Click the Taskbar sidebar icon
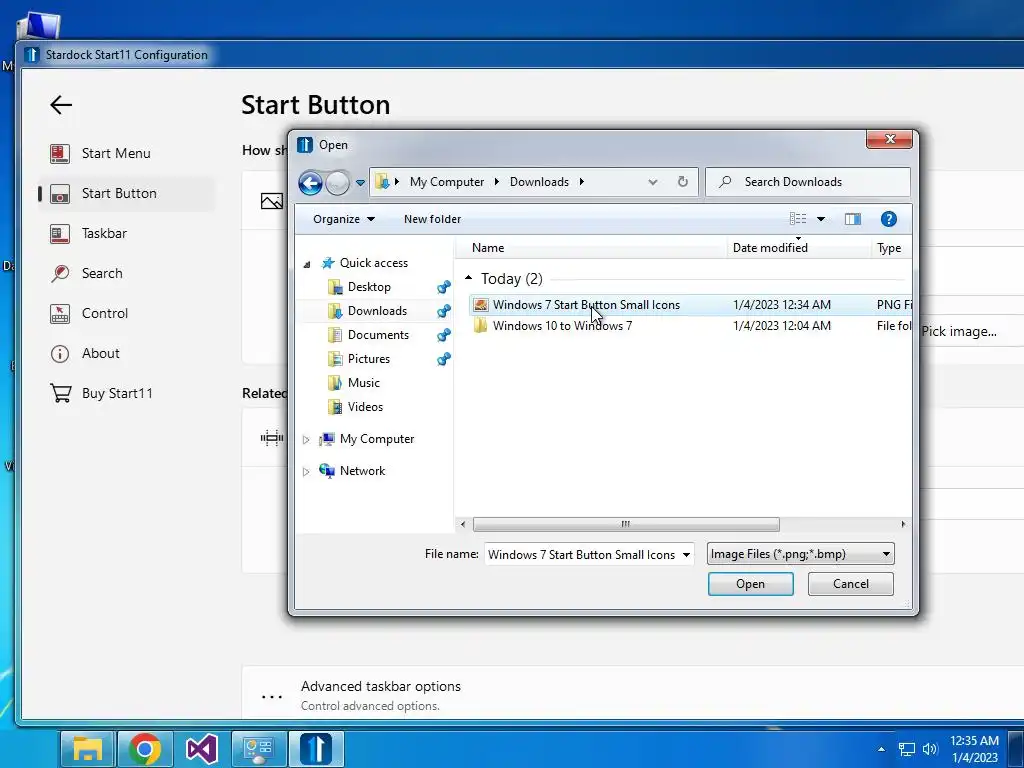This screenshot has height=768, width=1024. [59, 234]
